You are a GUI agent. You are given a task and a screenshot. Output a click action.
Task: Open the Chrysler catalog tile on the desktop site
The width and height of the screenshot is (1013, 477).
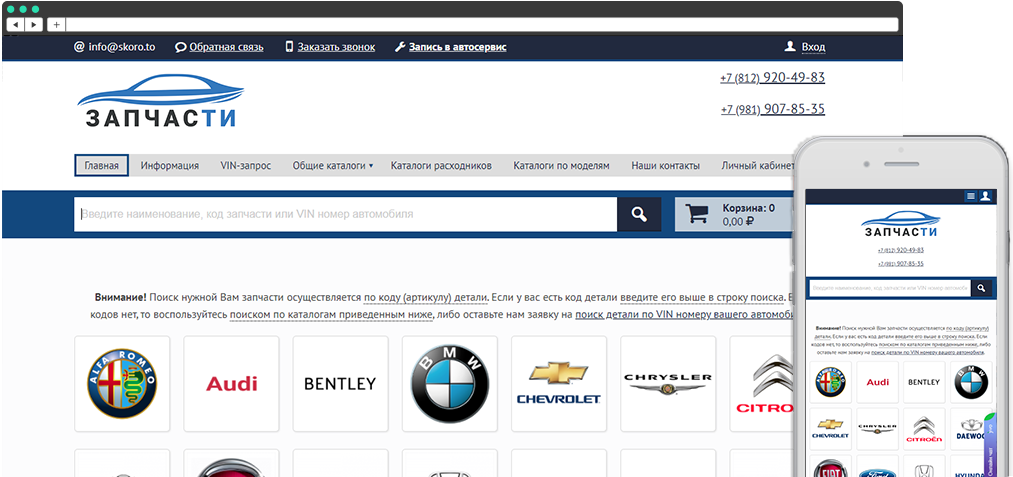pos(668,384)
